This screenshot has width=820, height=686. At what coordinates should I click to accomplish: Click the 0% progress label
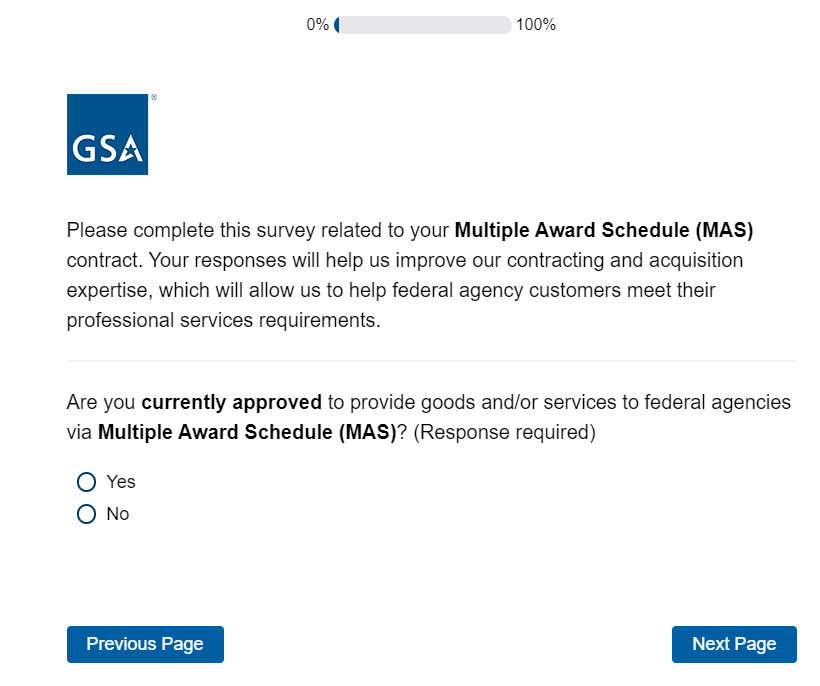318,25
